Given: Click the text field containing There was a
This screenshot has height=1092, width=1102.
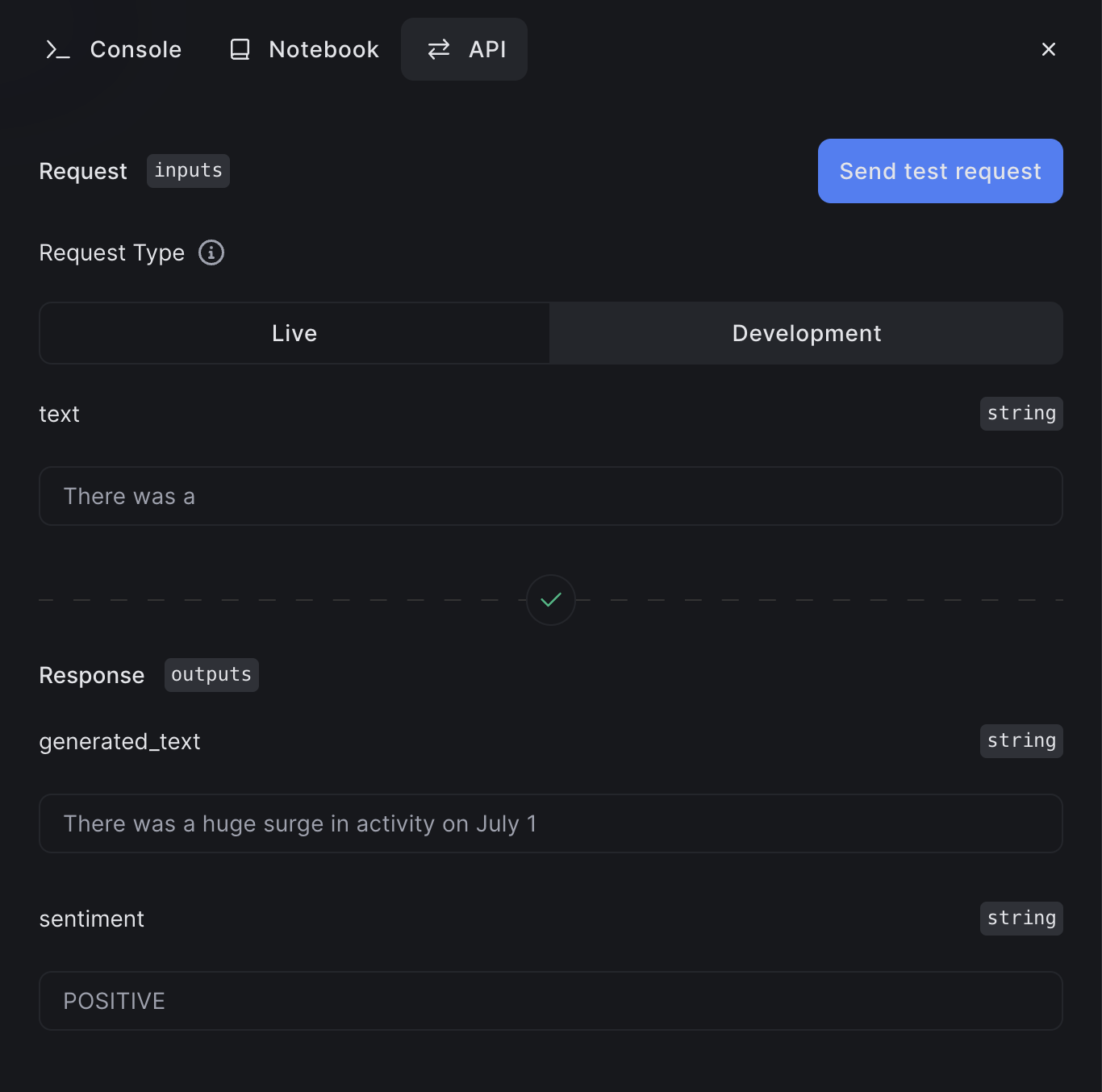Looking at the screenshot, I should tap(551, 496).
